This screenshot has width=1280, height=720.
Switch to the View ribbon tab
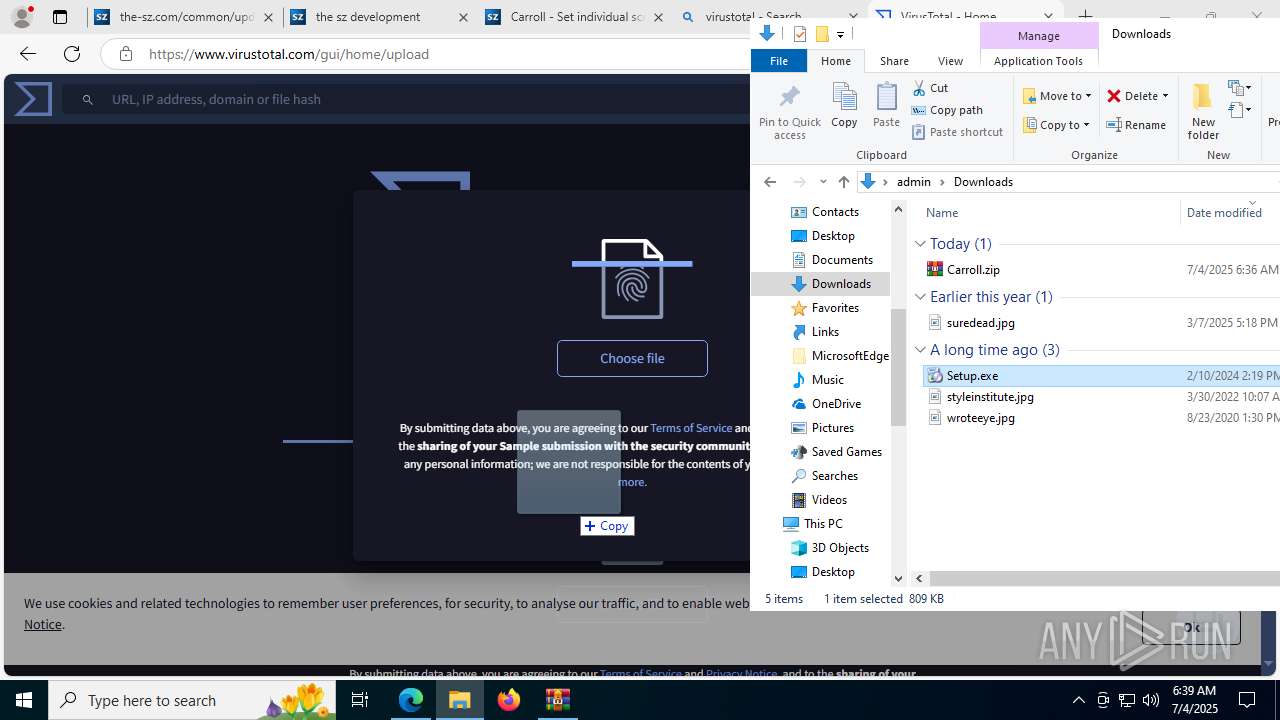tap(950, 61)
